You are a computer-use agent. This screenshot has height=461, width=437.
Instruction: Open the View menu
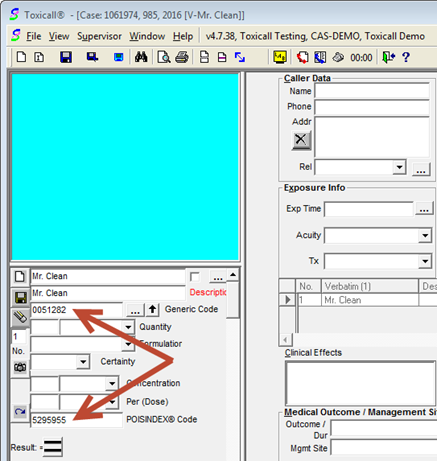click(59, 36)
